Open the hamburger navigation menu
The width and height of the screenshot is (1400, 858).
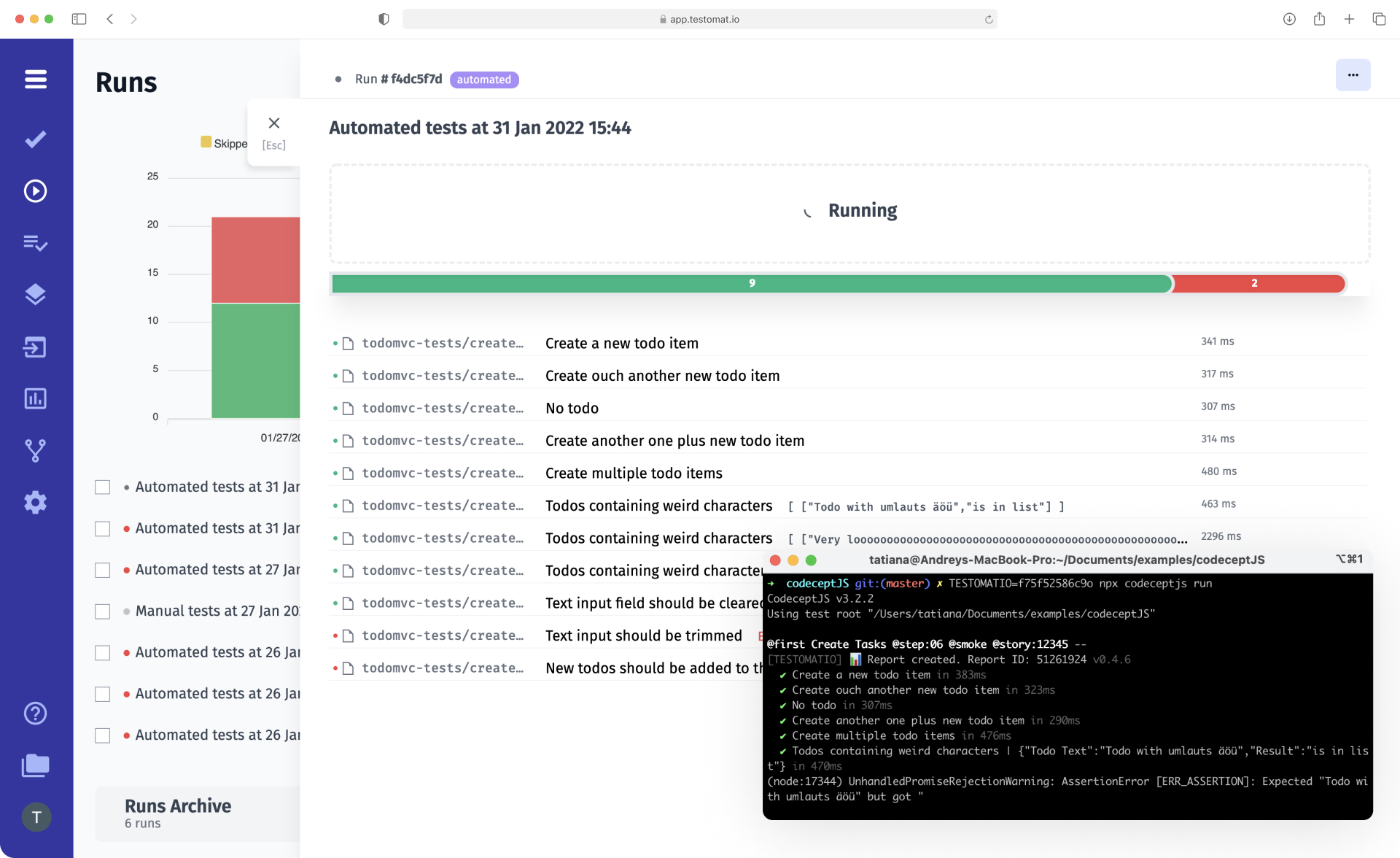[x=36, y=79]
